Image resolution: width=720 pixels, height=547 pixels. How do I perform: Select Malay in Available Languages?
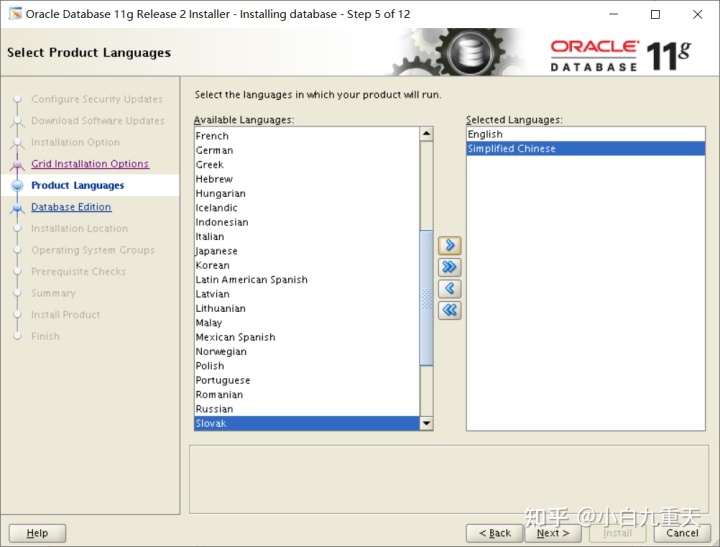pyautogui.click(x=307, y=323)
